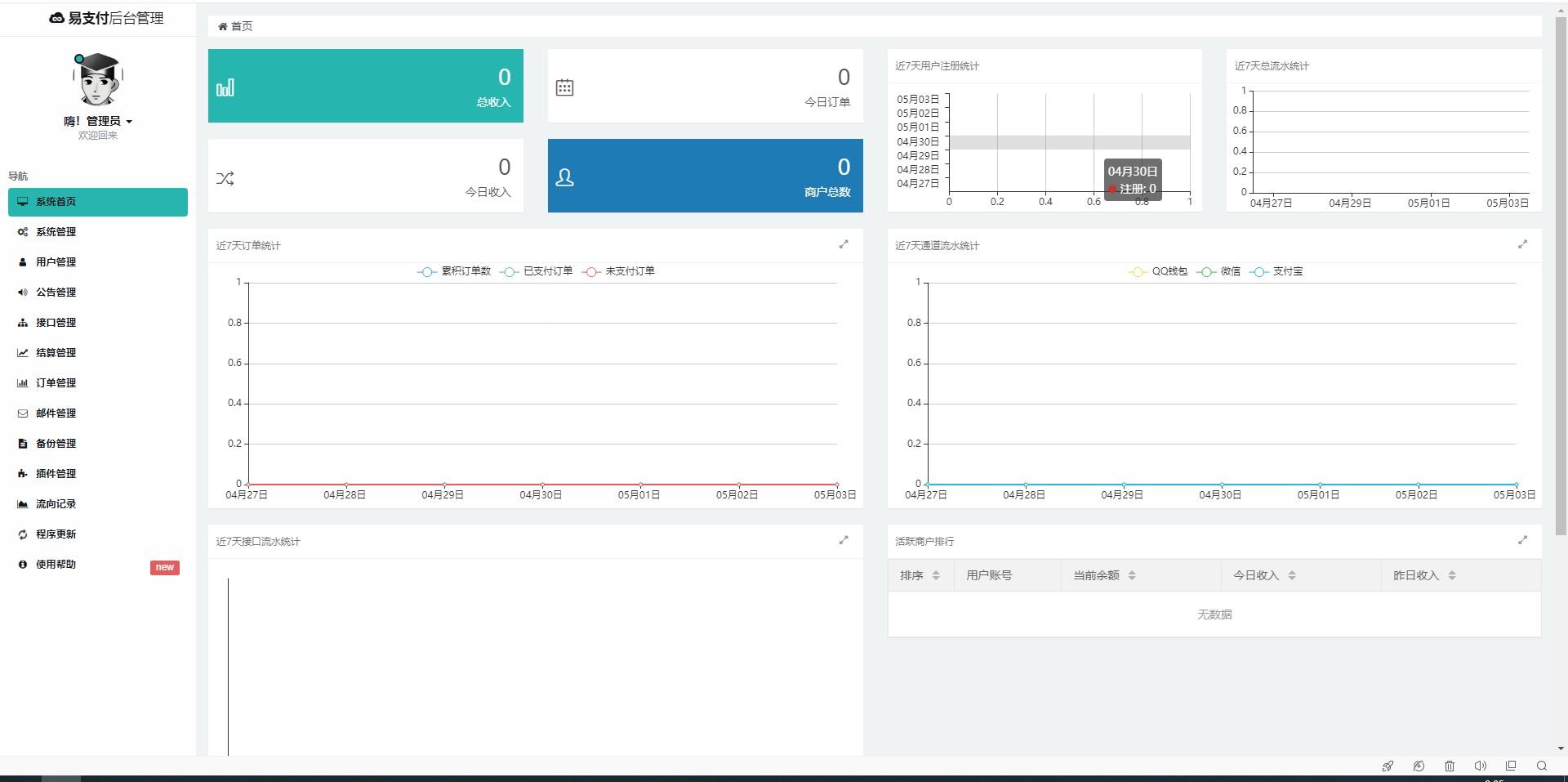Toggle QQ钱包 legend series

click(x=1157, y=271)
